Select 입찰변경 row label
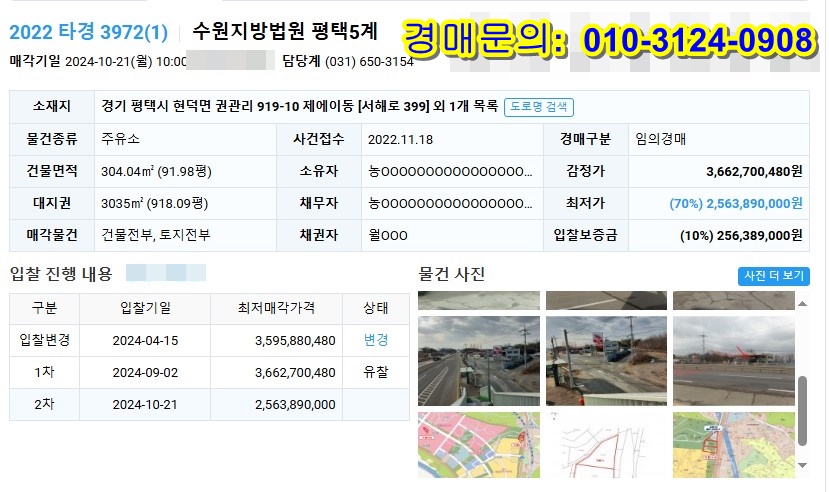This screenshot has width=829, height=492. tap(44, 340)
